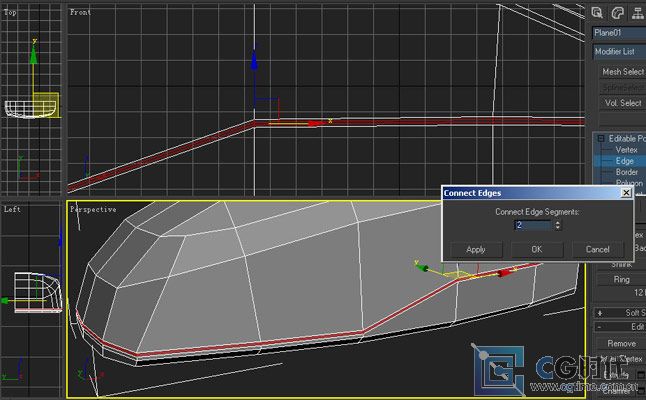This screenshot has height=400, width=646.
Task: Click the Top viewport label
Action: [10, 12]
